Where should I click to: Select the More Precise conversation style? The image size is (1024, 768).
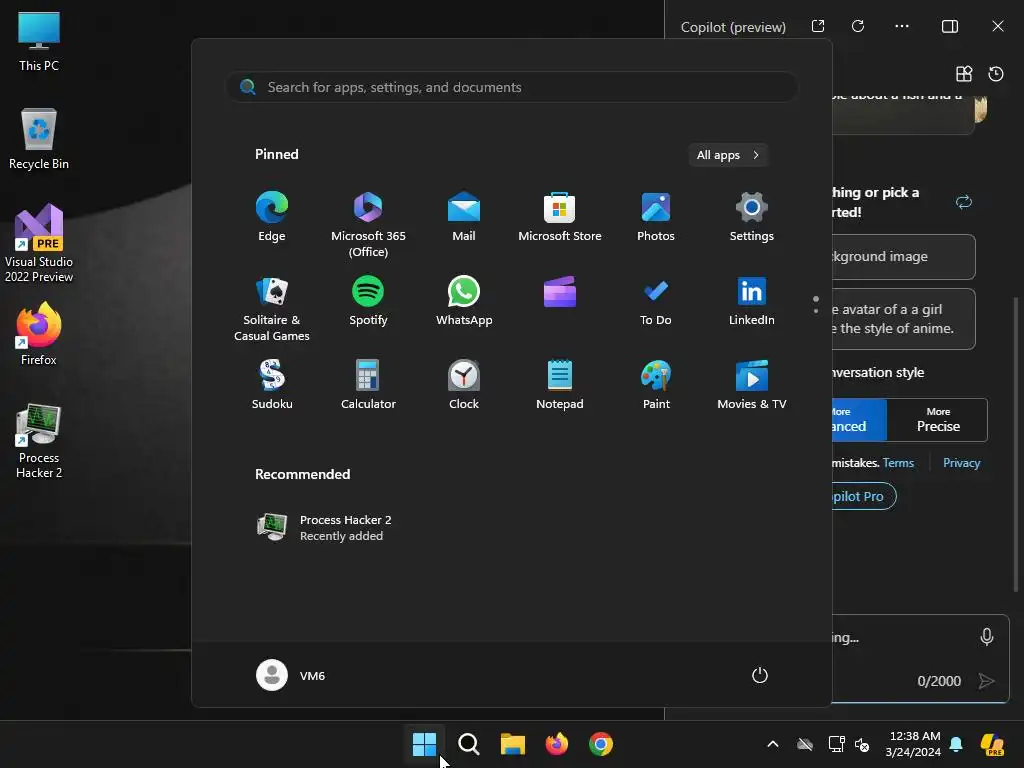click(x=937, y=420)
